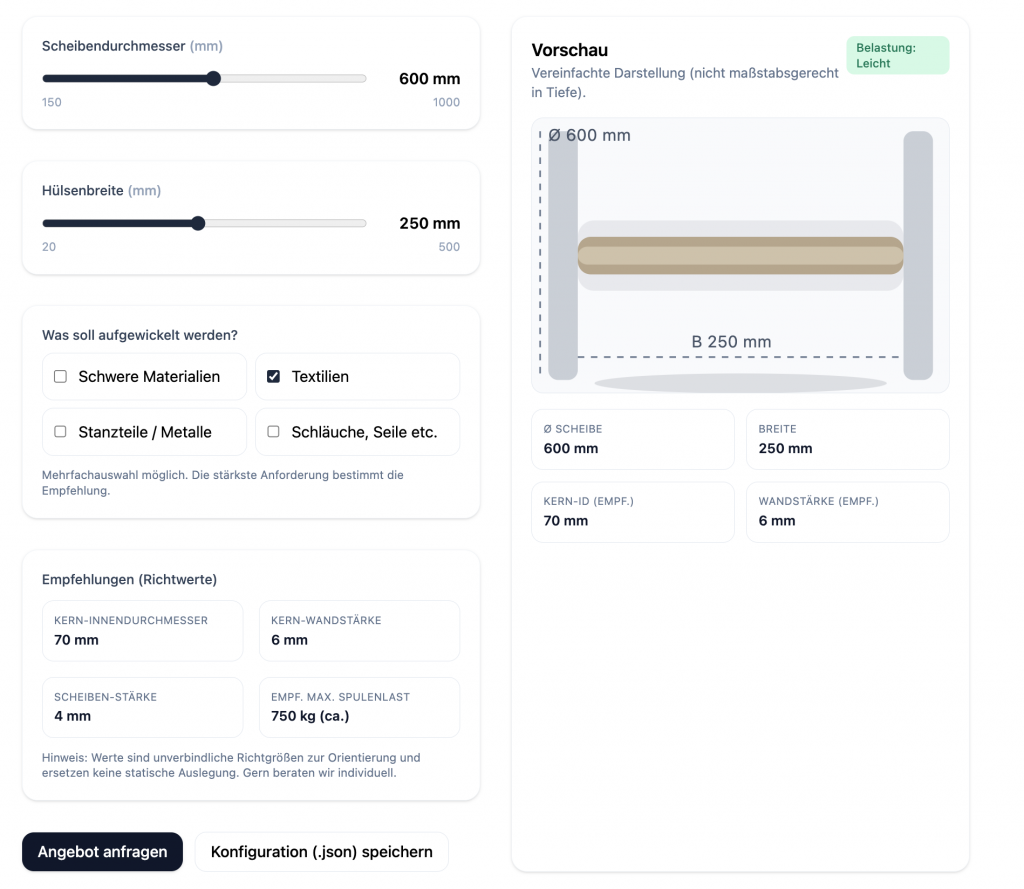Screen dimensions: 1024x889
Task: Click the right flange disc in the preview
Action: tap(917, 255)
